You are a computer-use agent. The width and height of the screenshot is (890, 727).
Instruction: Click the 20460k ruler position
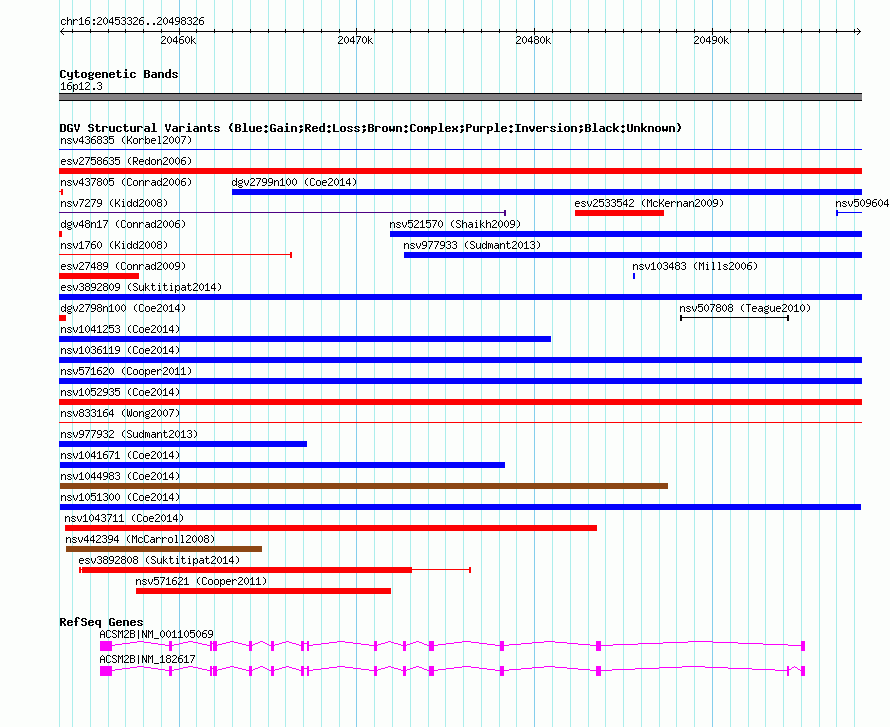click(178, 40)
